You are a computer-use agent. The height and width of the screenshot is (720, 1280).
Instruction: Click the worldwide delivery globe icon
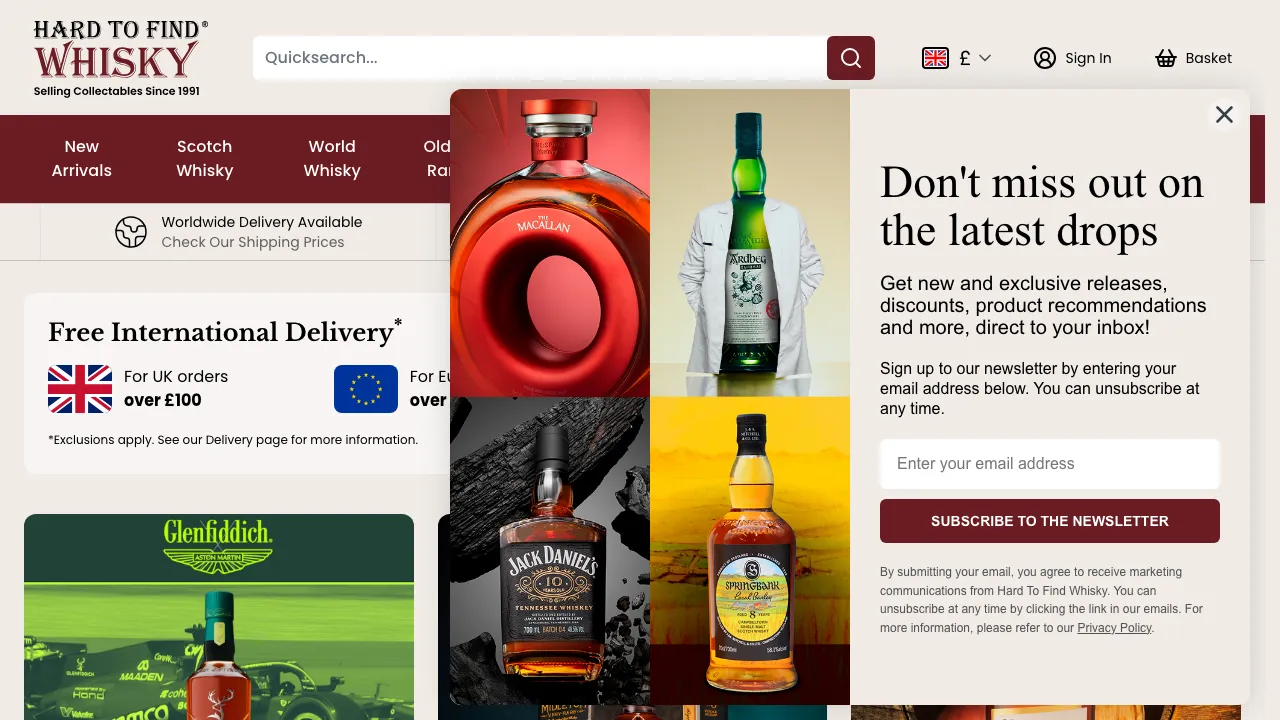[x=131, y=231]
